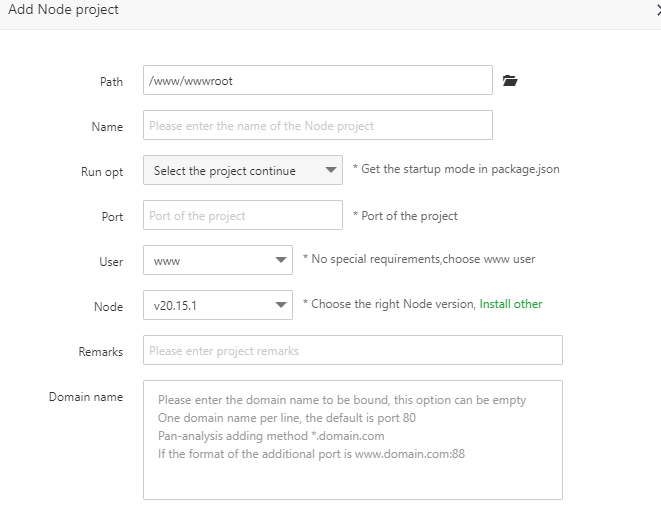This screenshot has height=510, width=661.
Task: Click the Port of the project input
Action: click(x=243, y=216)
